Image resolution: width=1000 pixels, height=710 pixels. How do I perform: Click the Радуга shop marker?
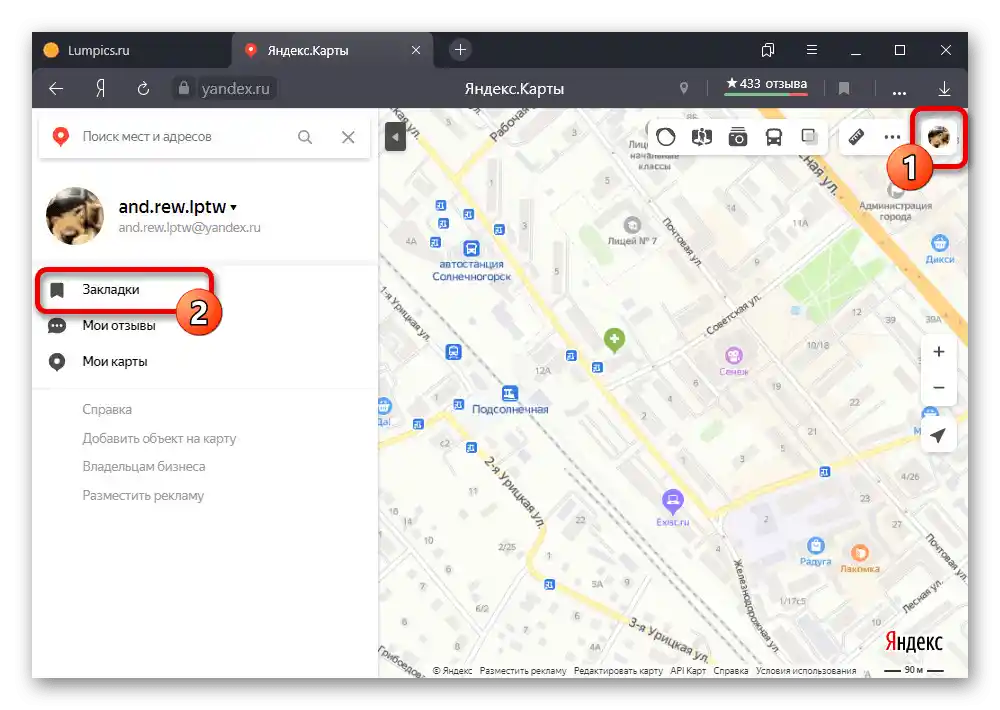pos(816,545)
